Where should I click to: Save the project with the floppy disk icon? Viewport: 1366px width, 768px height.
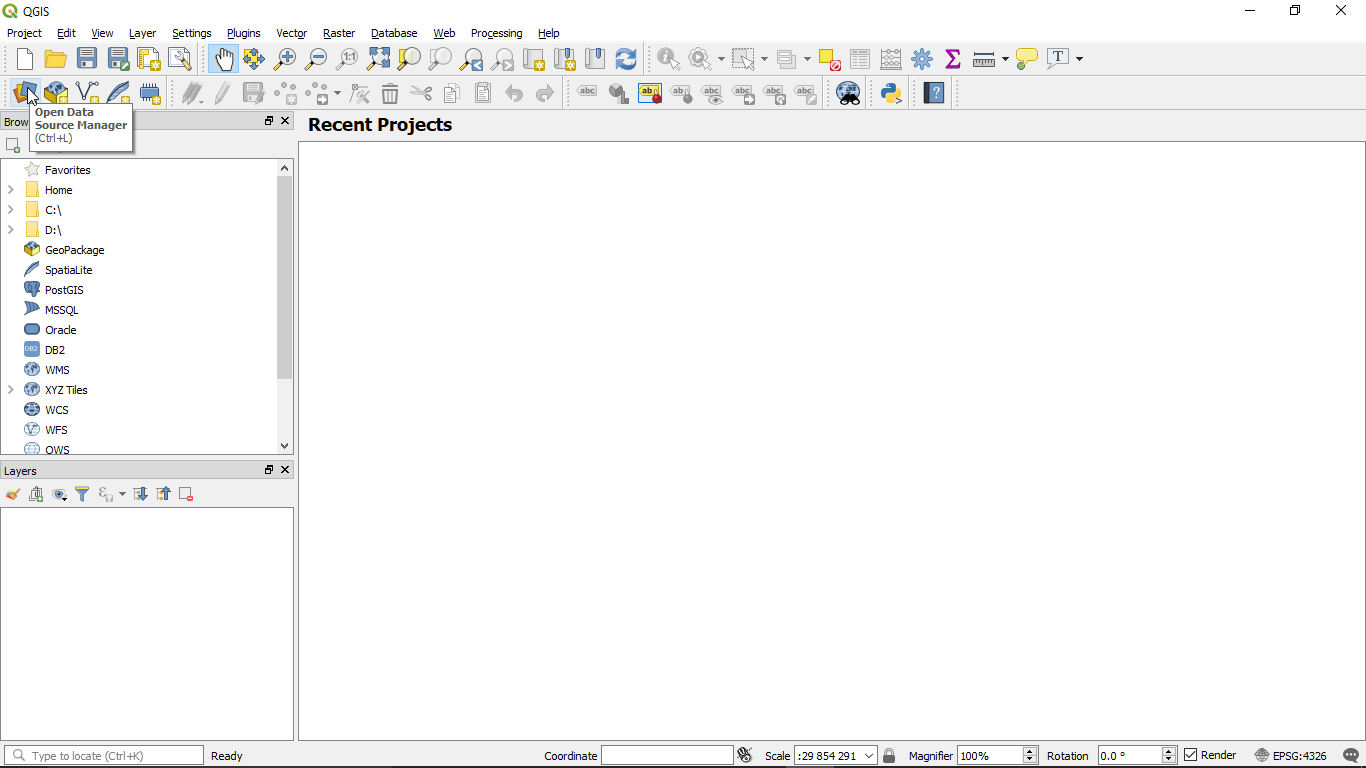pos(87,59)
